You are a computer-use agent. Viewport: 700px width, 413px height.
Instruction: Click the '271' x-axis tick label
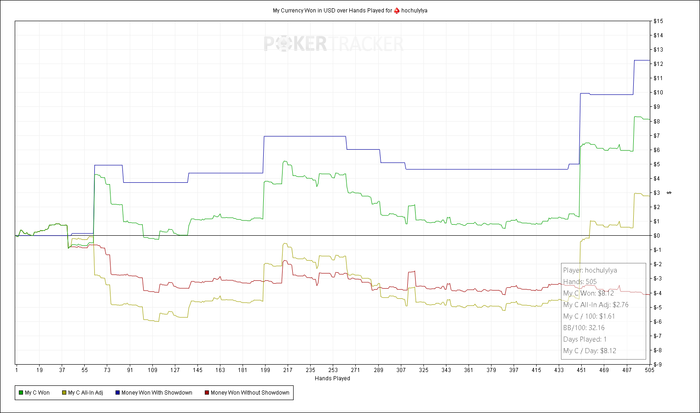pos(355,370)
